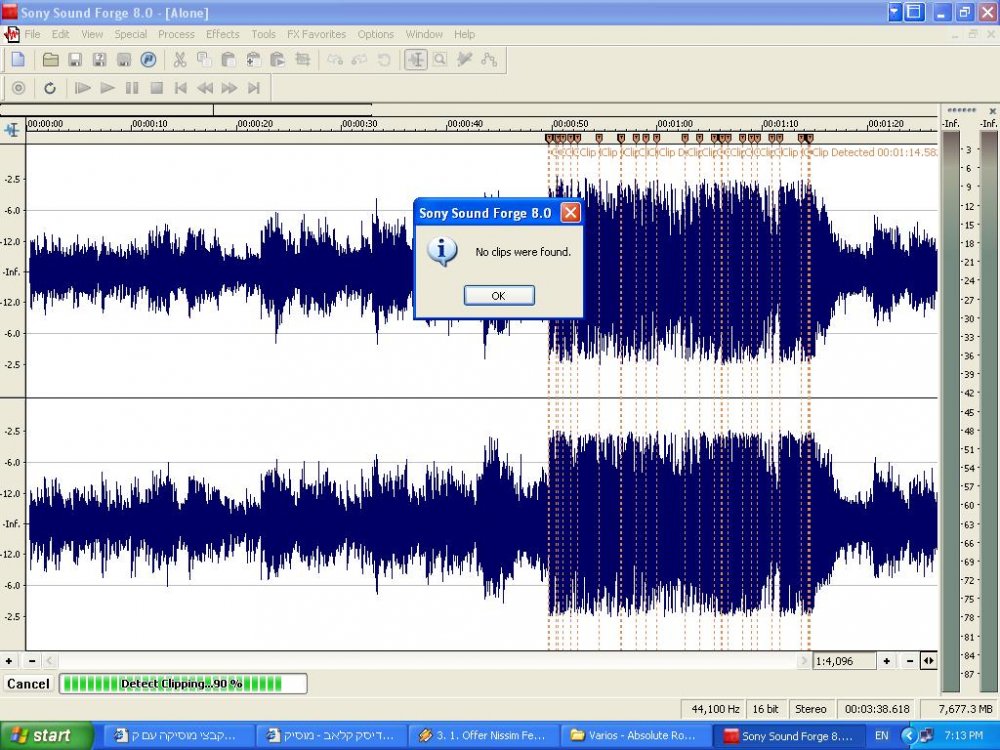Click the Pause transport button

[132, 88]
